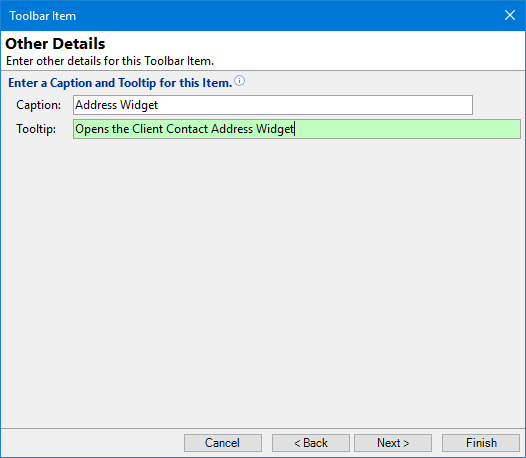This screenshot has width=526, height=458.
Task: Click 'Enter other details for this Toolbar Item.'
Action: (x=110, y=61)
